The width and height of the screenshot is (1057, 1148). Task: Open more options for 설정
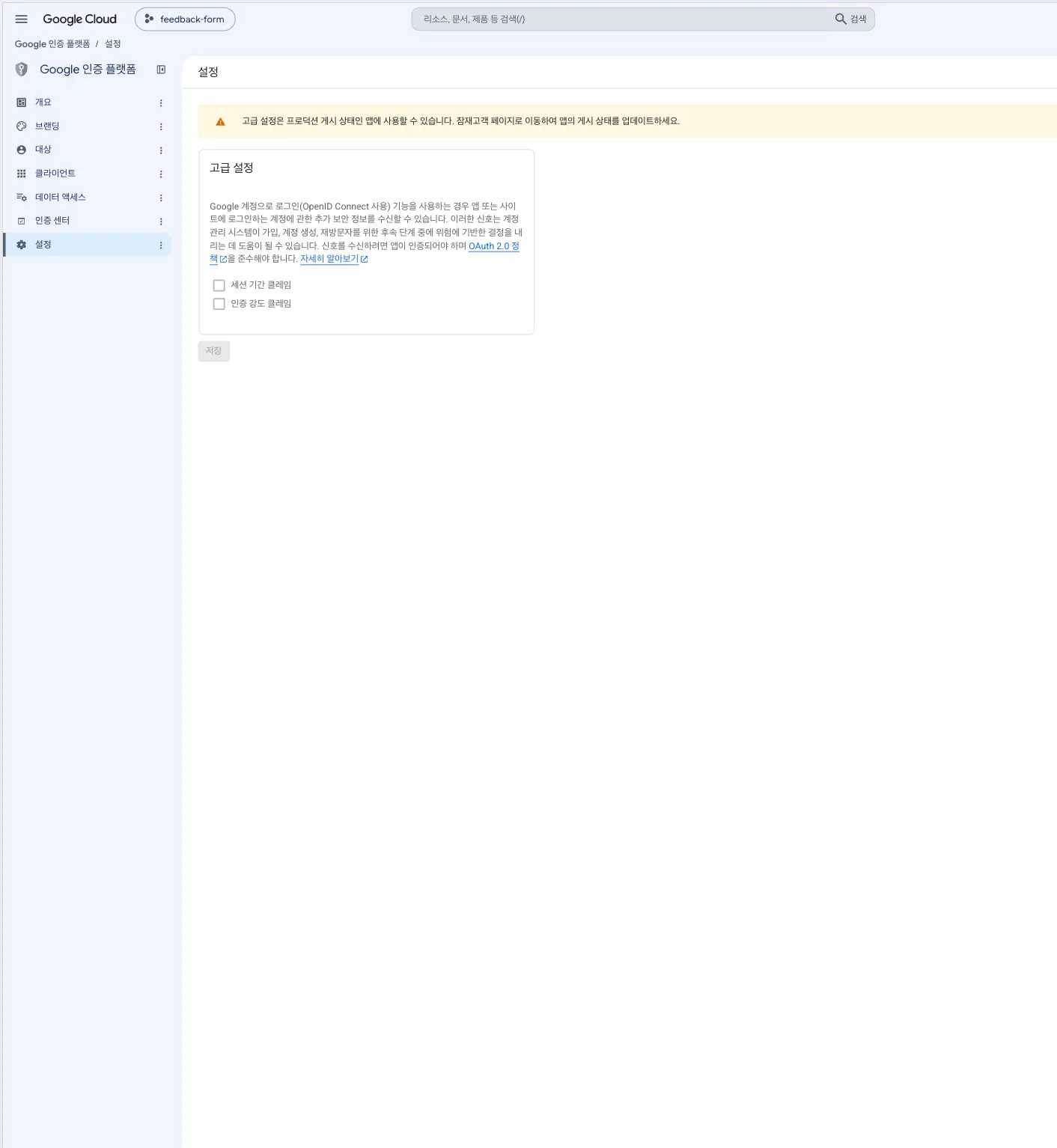(161, 245)
